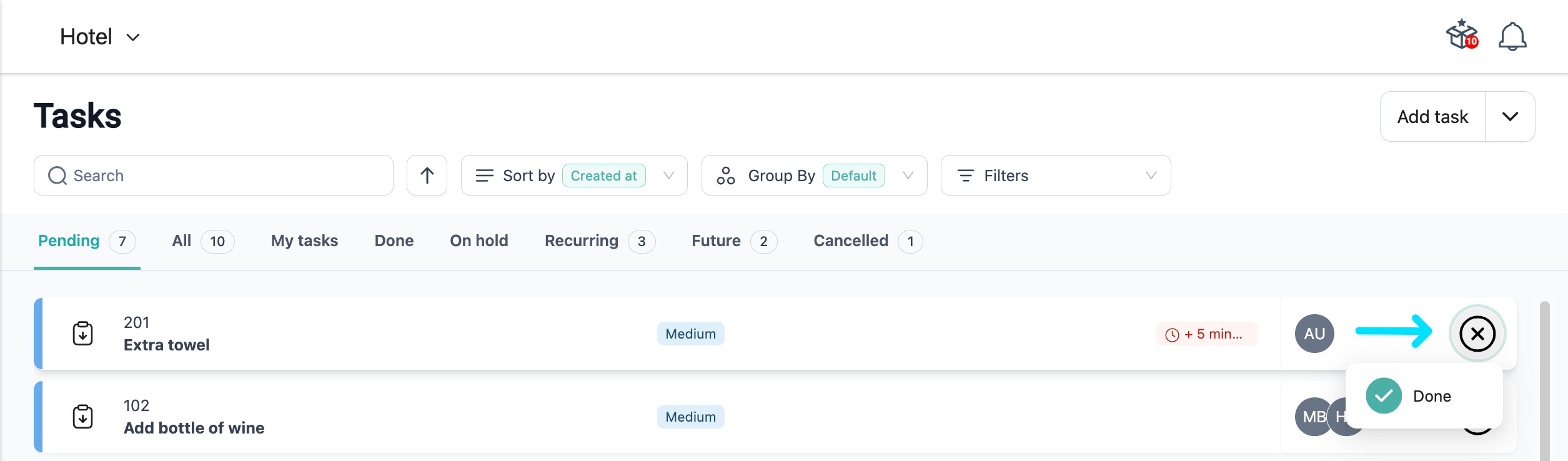Click the circled X status button
Viewport: 1568px width, 461px height.
[1477, 334]
